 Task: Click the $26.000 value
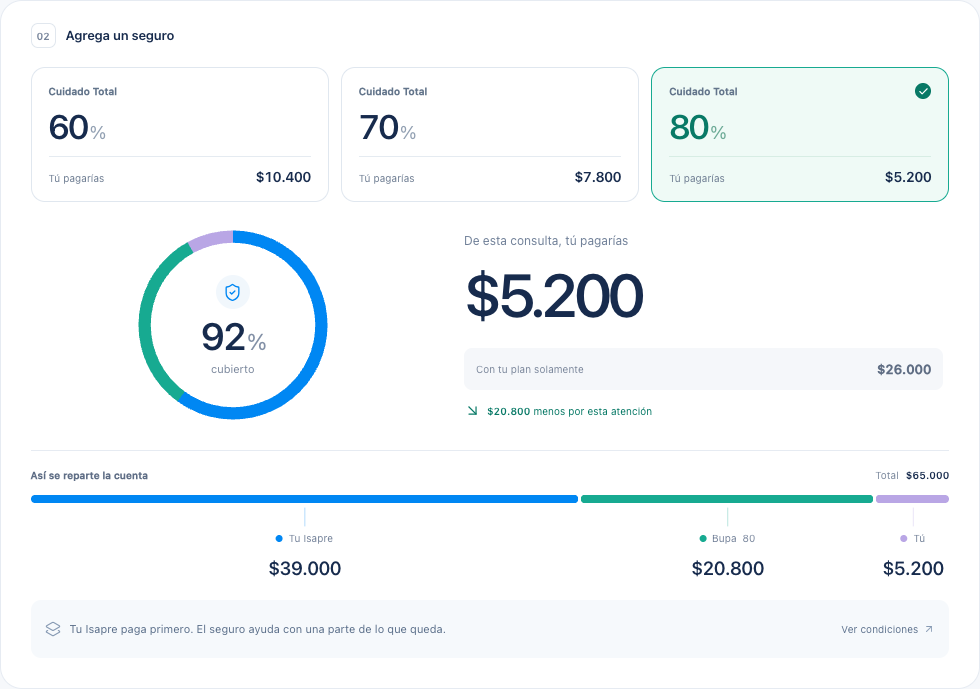(x=904, y=370)
